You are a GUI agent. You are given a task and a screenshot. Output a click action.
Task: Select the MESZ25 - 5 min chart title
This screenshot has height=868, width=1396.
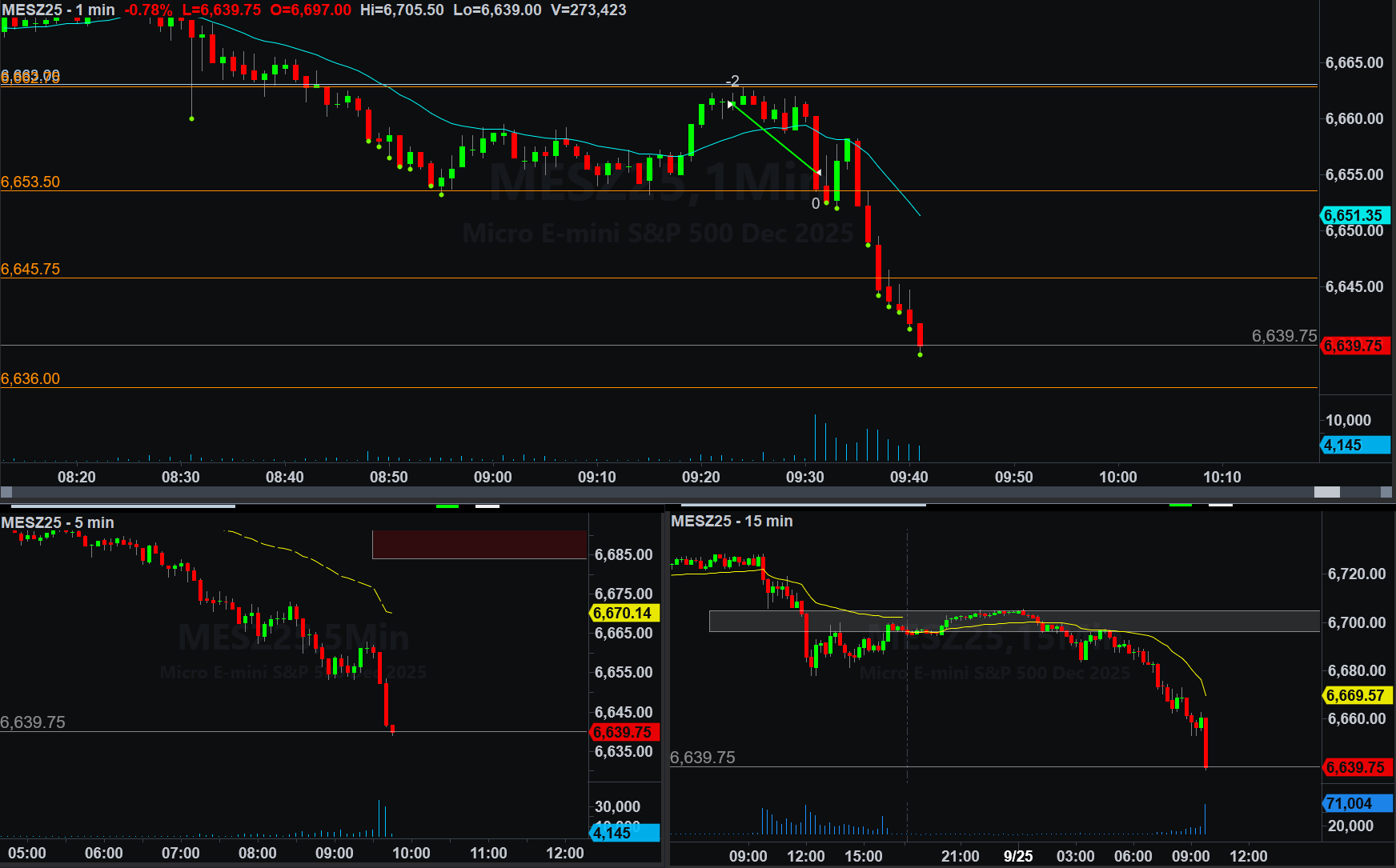(x=58, y=522)
